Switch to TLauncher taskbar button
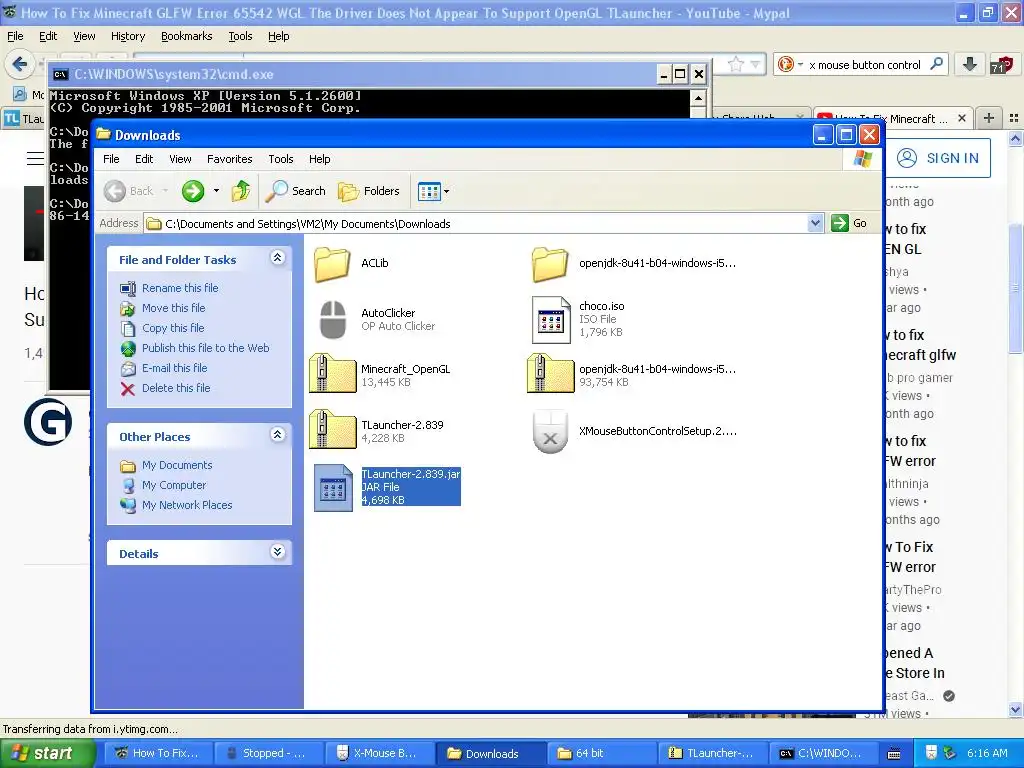 coord(712,753)
